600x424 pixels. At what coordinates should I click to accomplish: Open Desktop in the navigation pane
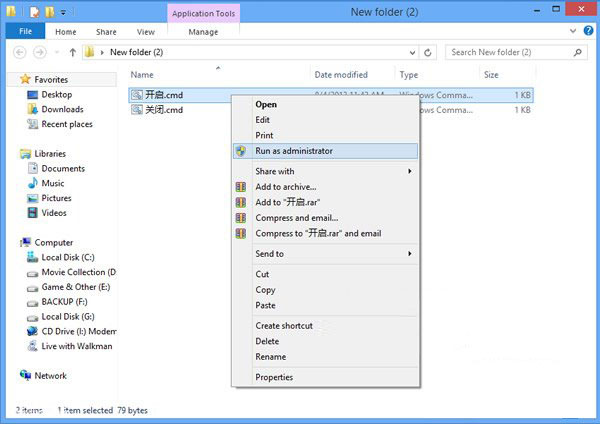pos(57,95)
